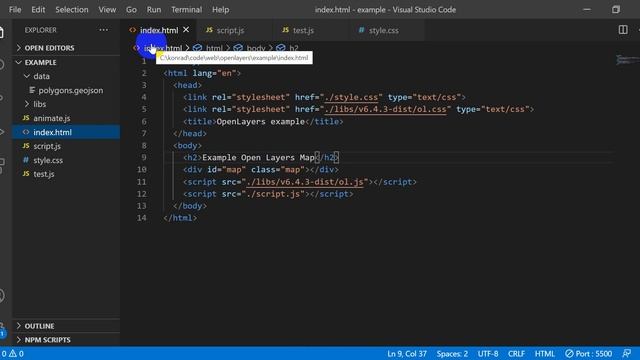640x360 pixels.
Task: Click the HTML icon on index.html tab
Action: click(132, 30)
